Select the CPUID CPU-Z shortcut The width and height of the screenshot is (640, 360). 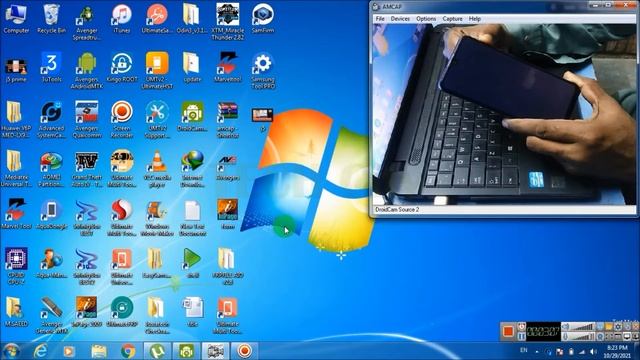coord(16,266)
